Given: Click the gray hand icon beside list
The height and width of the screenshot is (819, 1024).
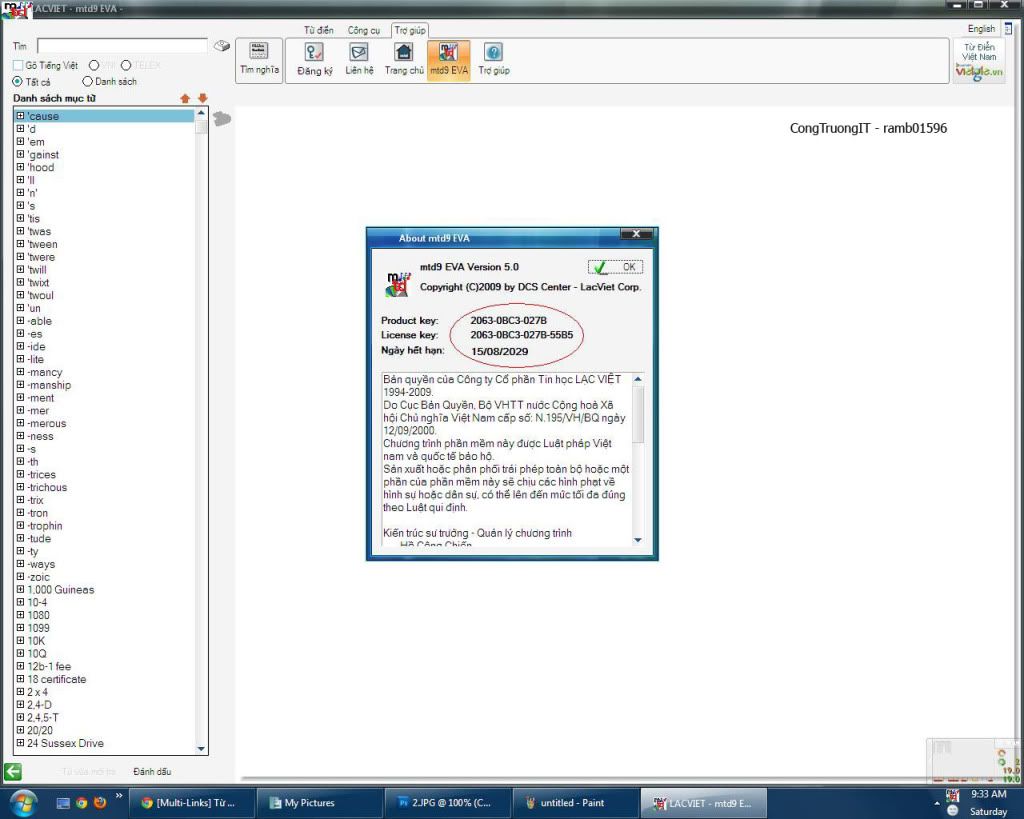Looking at the screenshot, I should point(222,119).
